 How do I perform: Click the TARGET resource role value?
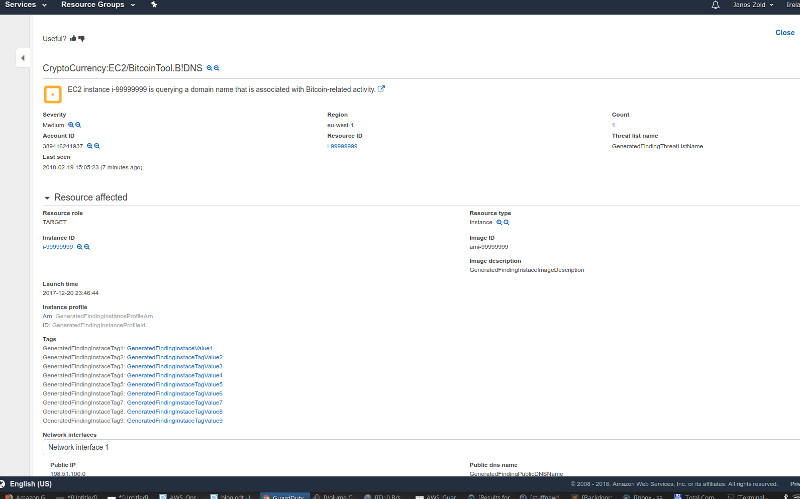[x=55, y=222]
